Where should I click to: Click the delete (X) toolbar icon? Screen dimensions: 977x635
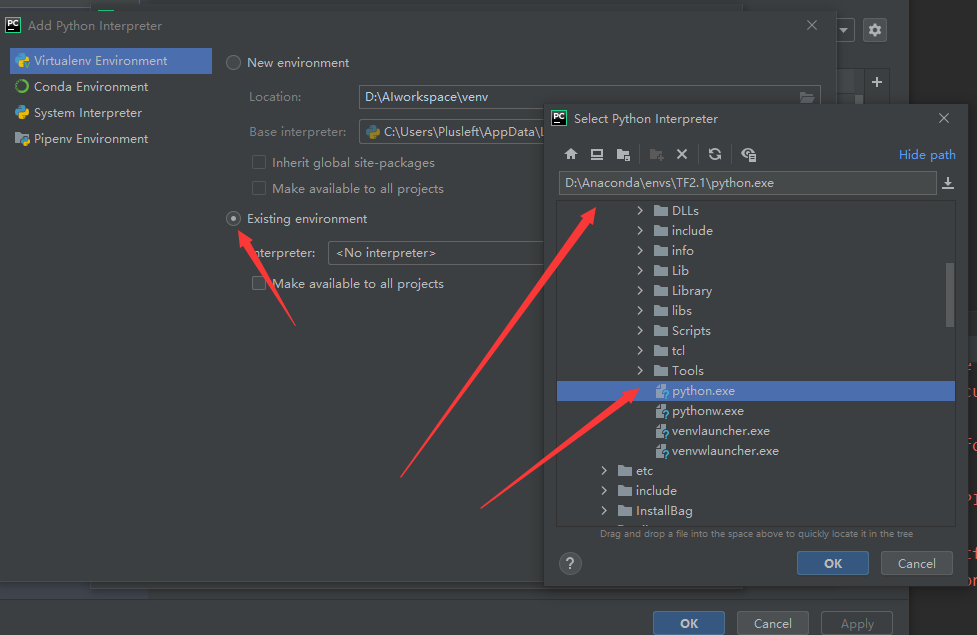pos(682,155)
